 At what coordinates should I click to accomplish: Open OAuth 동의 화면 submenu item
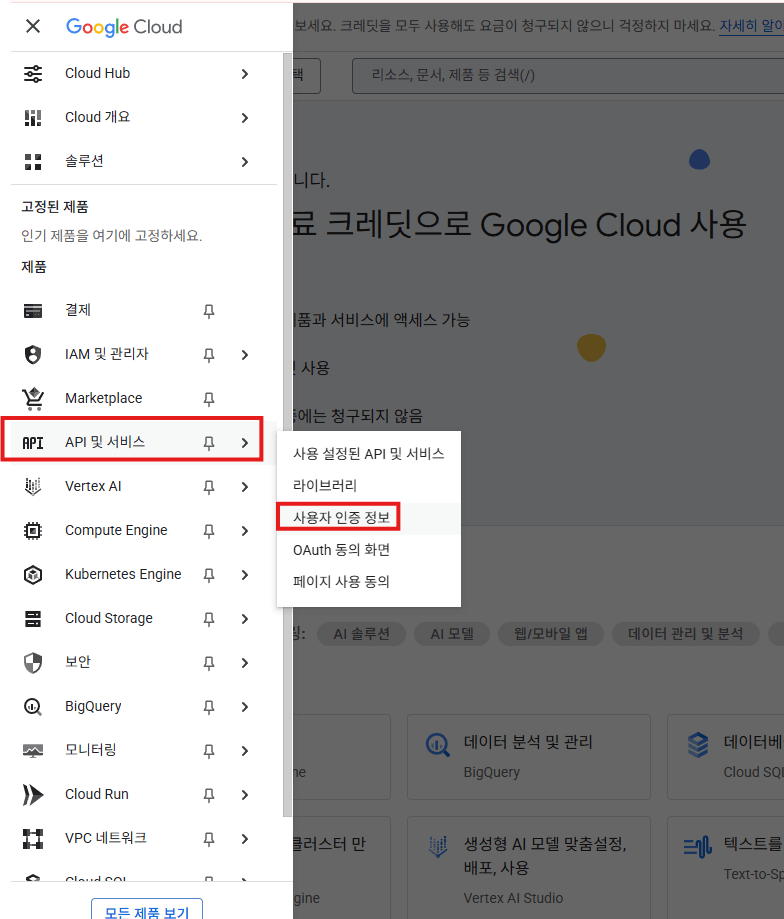[369, 550]
